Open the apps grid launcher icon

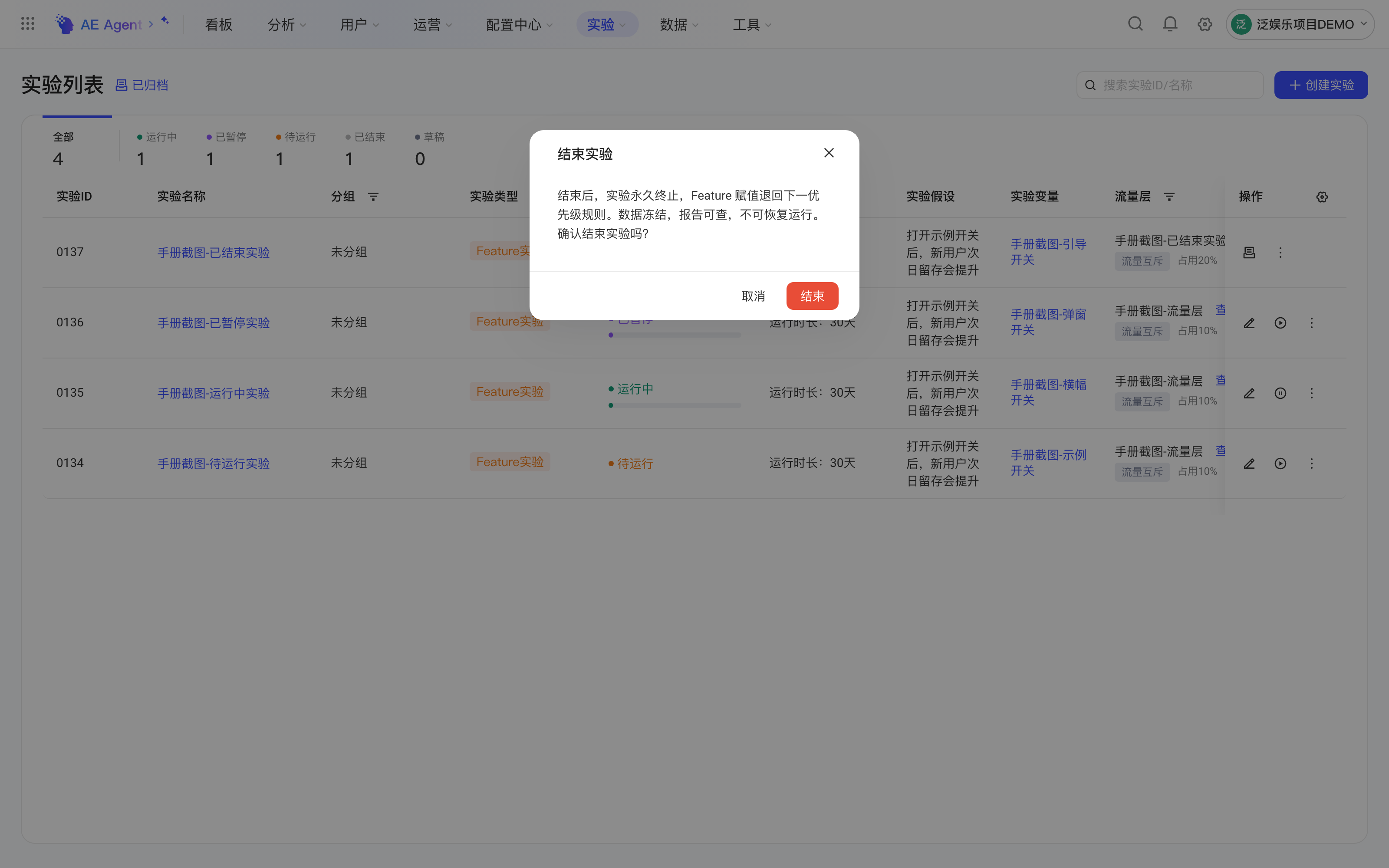pos(27,24)
